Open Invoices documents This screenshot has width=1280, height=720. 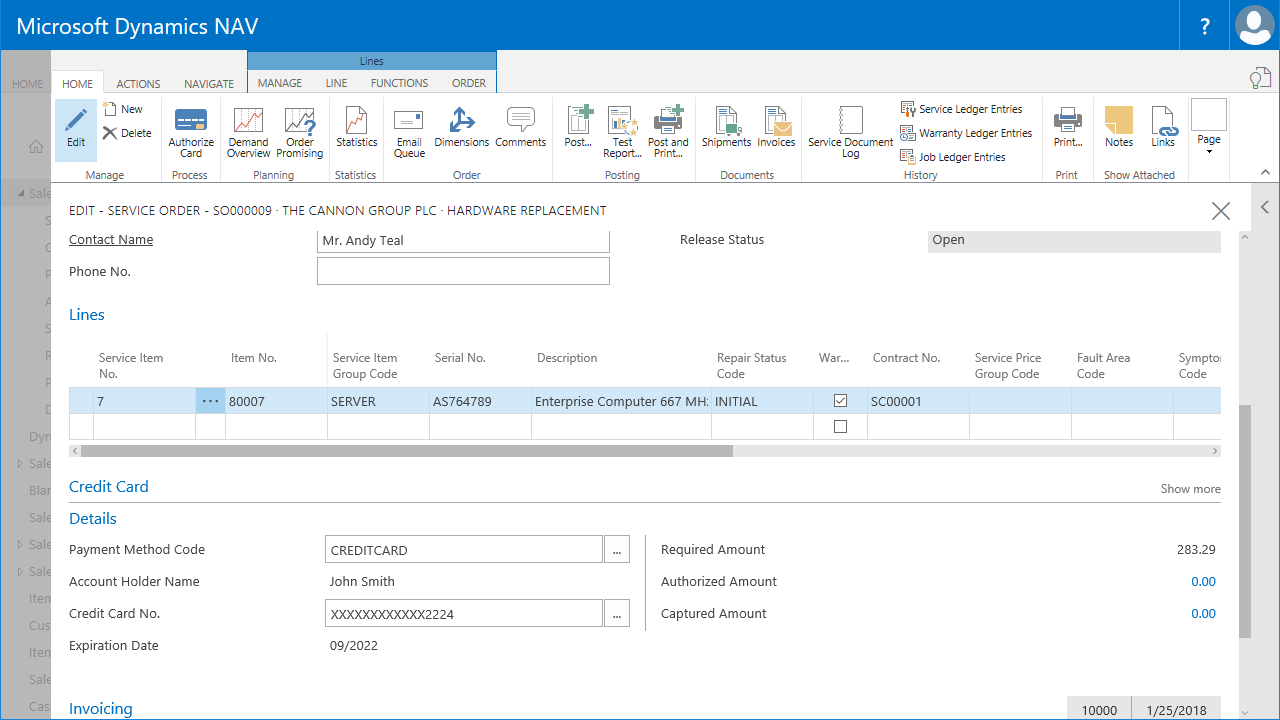[x=776, y=128]
